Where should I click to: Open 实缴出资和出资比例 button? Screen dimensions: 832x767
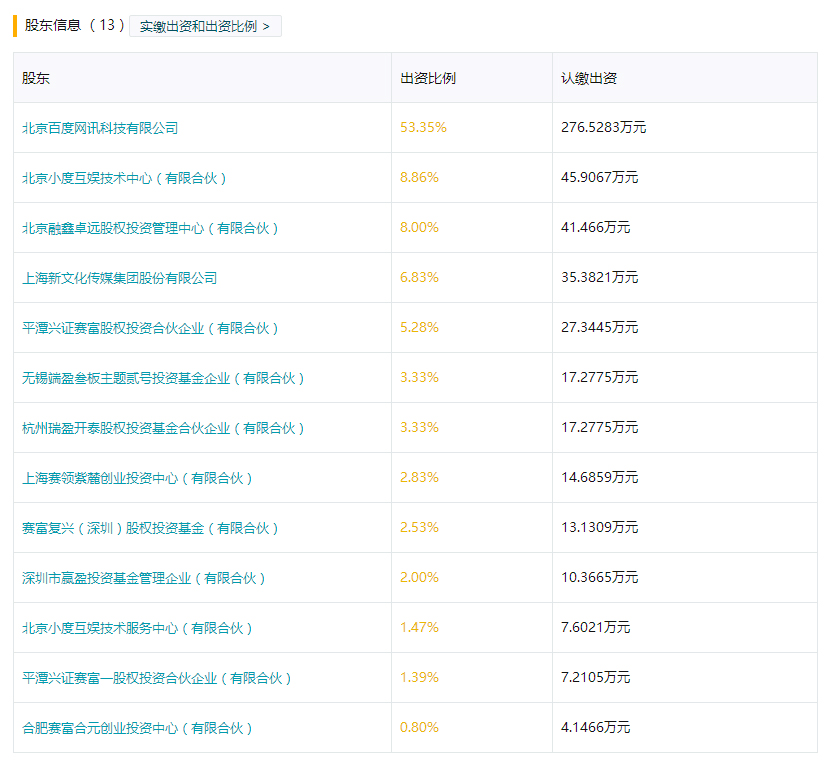[205, 26]
